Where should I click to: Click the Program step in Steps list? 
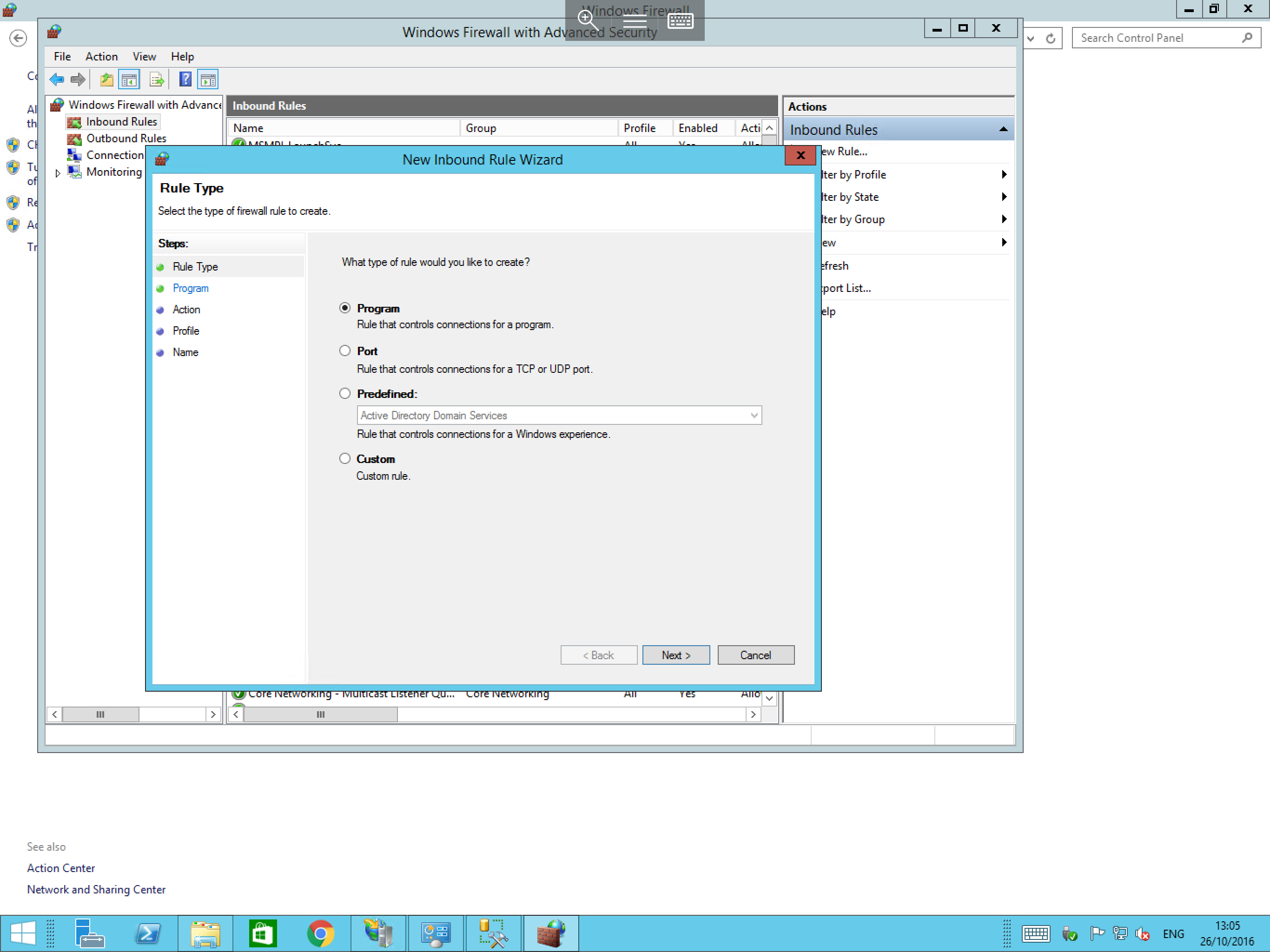tap(191, 288)
